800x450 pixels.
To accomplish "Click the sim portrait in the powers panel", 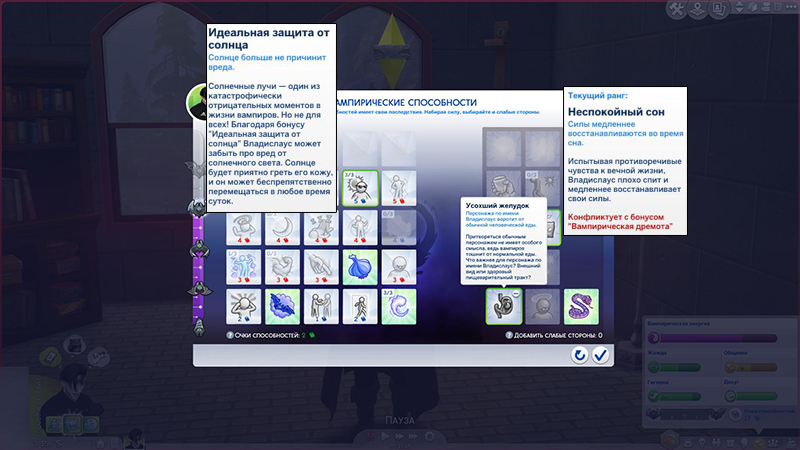I will tap(196, 102).
